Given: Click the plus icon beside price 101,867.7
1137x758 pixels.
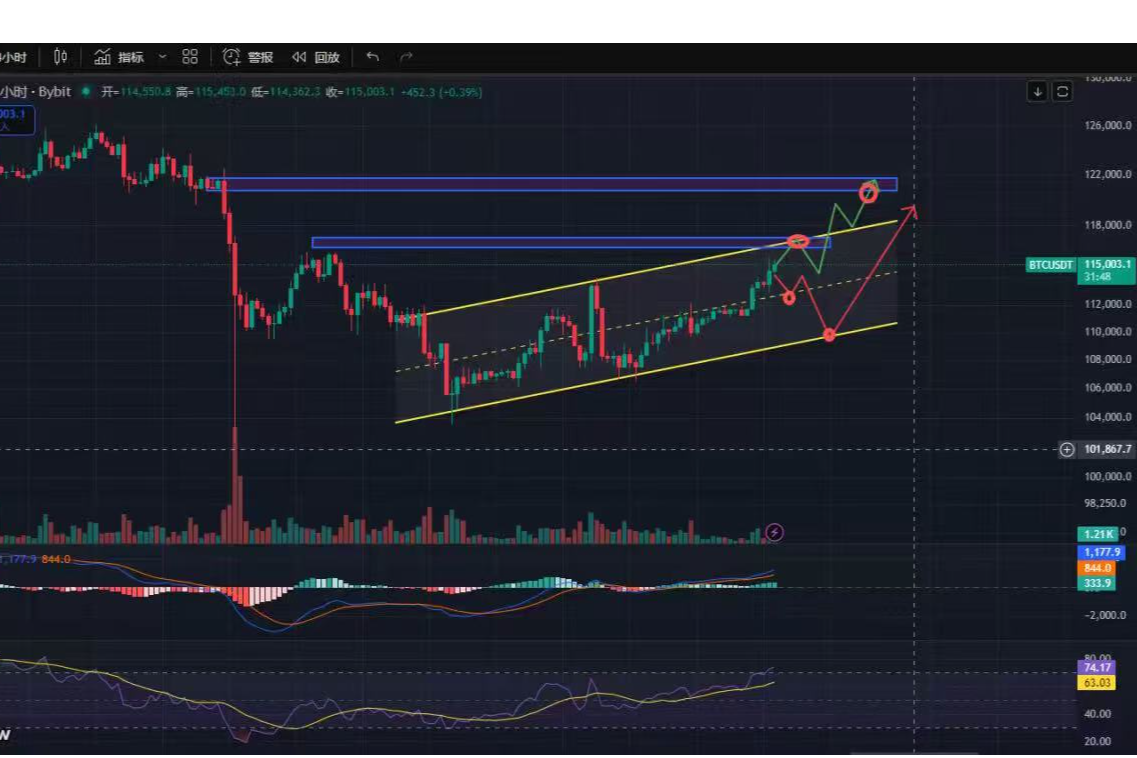Looking at the screenshot, I should (1067, 450).
